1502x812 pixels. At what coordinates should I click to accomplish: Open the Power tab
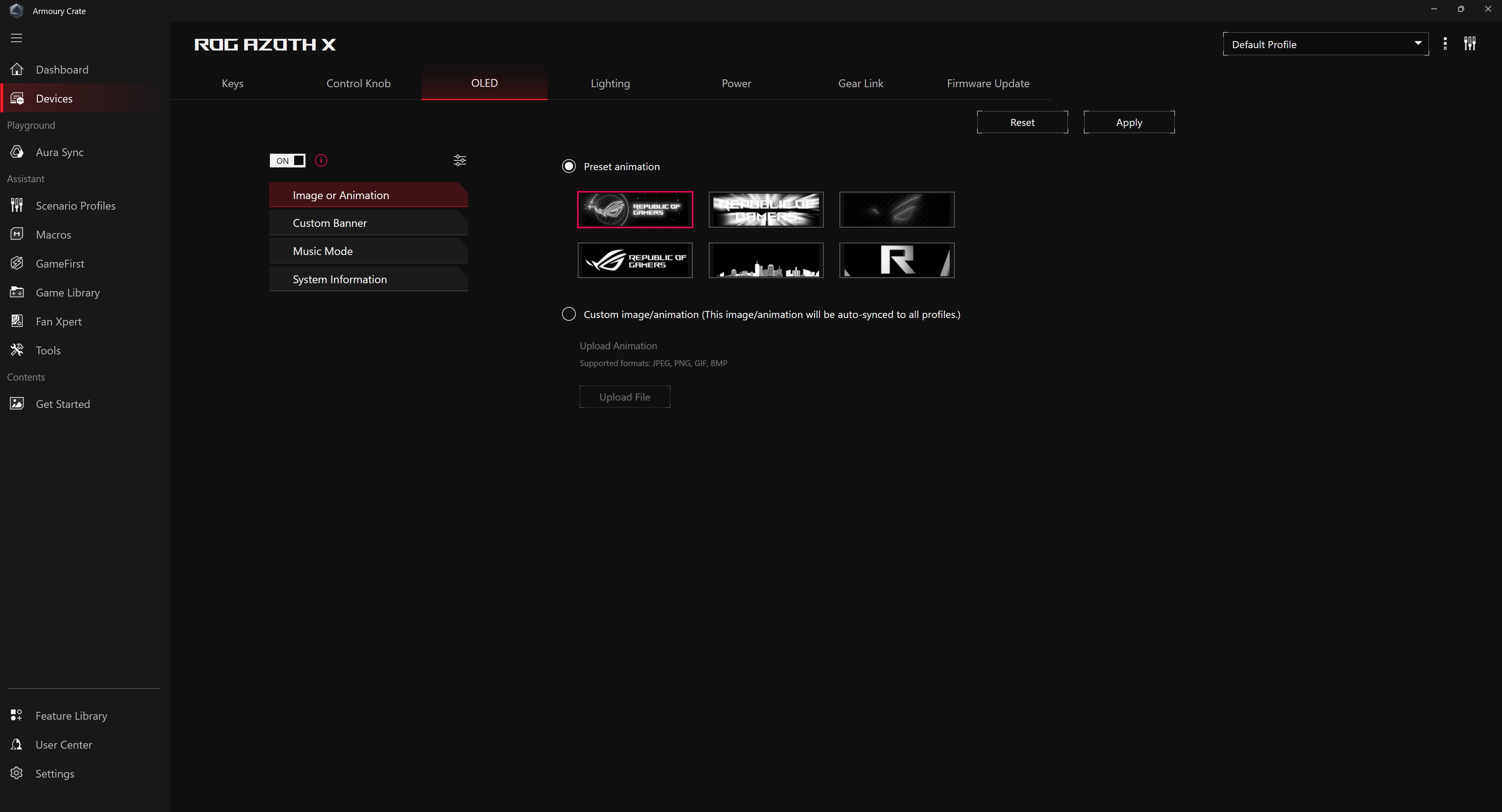click(737, 83)
